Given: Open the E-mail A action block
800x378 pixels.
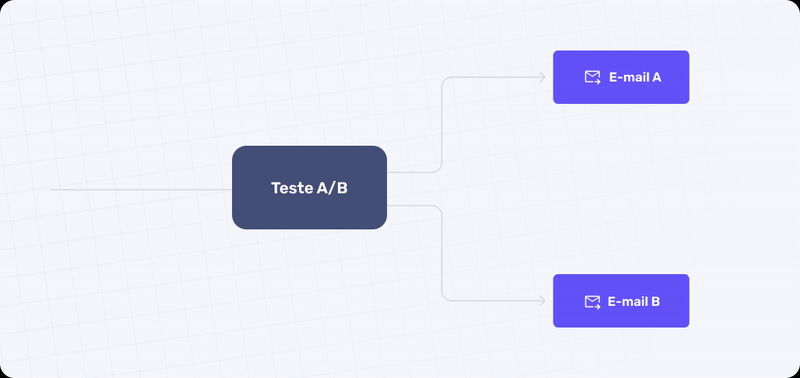Looking at the screenshot, I should coord(621,77).
